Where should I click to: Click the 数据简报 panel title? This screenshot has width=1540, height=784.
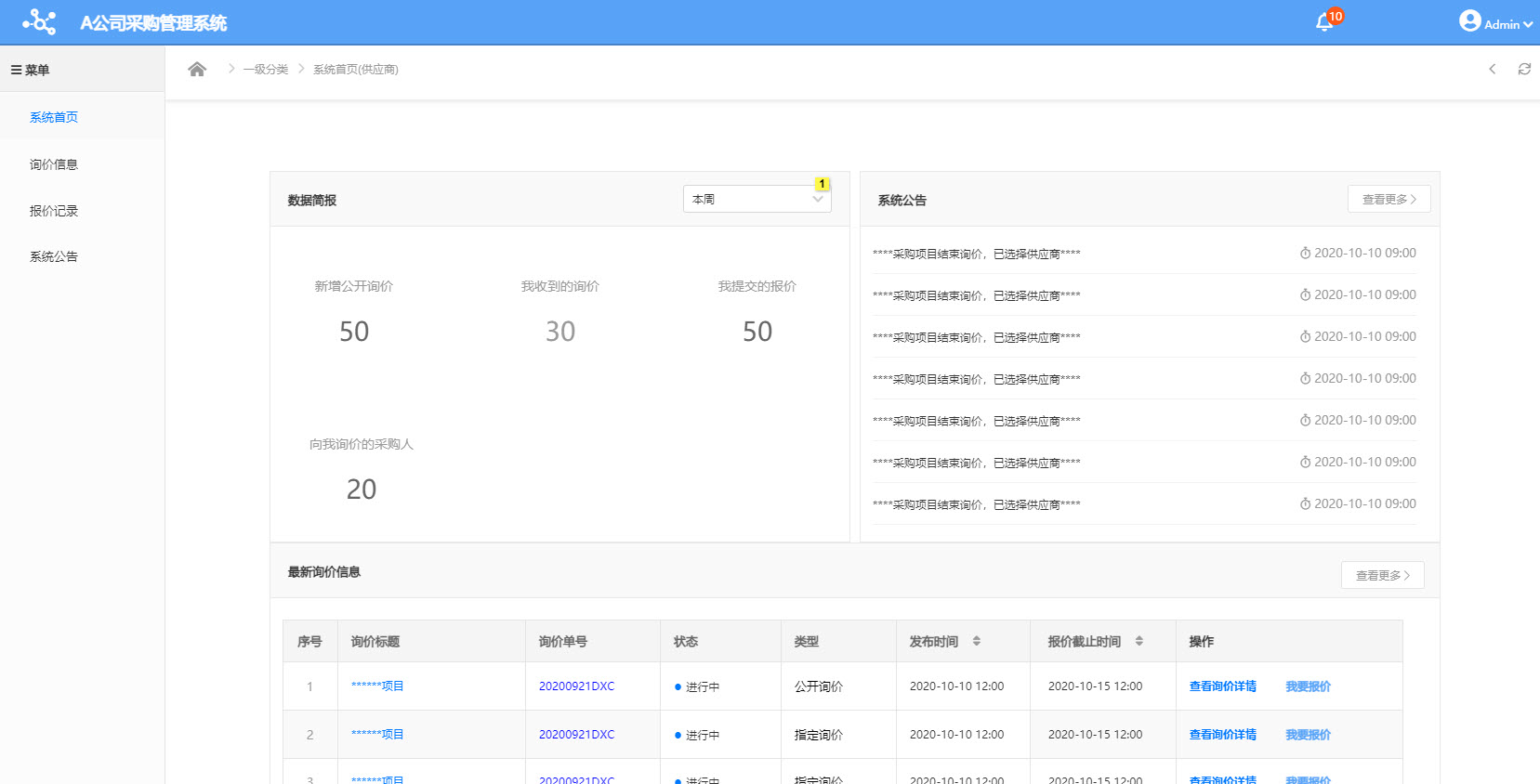(312, 200)
